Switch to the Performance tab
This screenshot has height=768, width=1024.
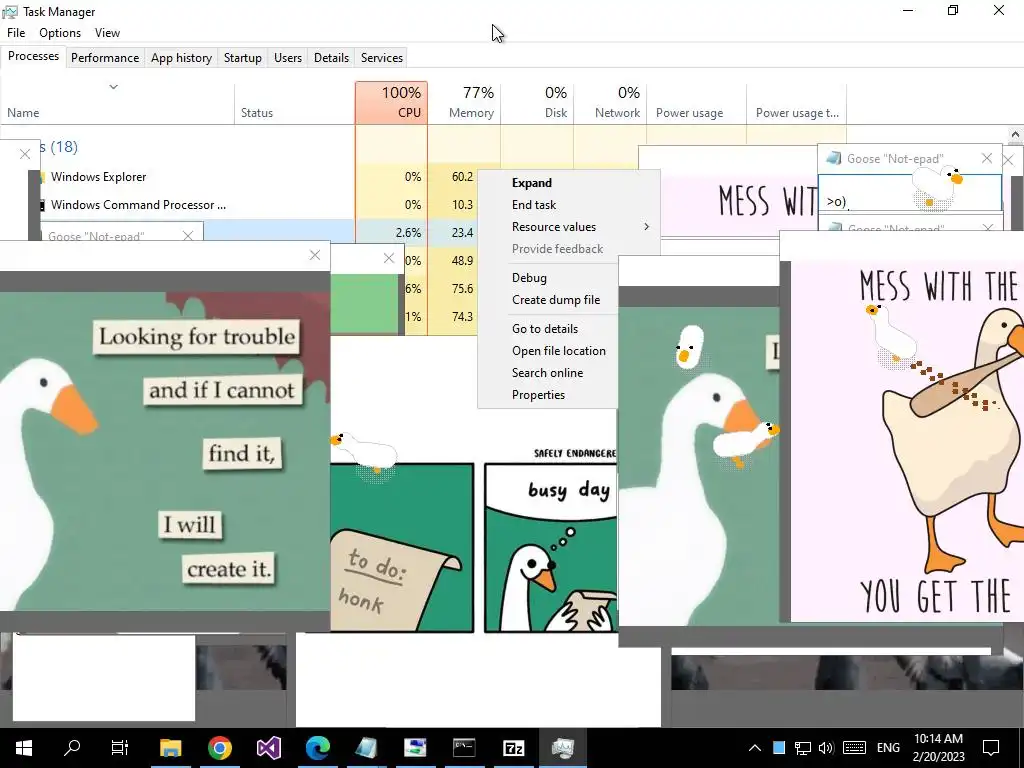[x=105, y=57]
